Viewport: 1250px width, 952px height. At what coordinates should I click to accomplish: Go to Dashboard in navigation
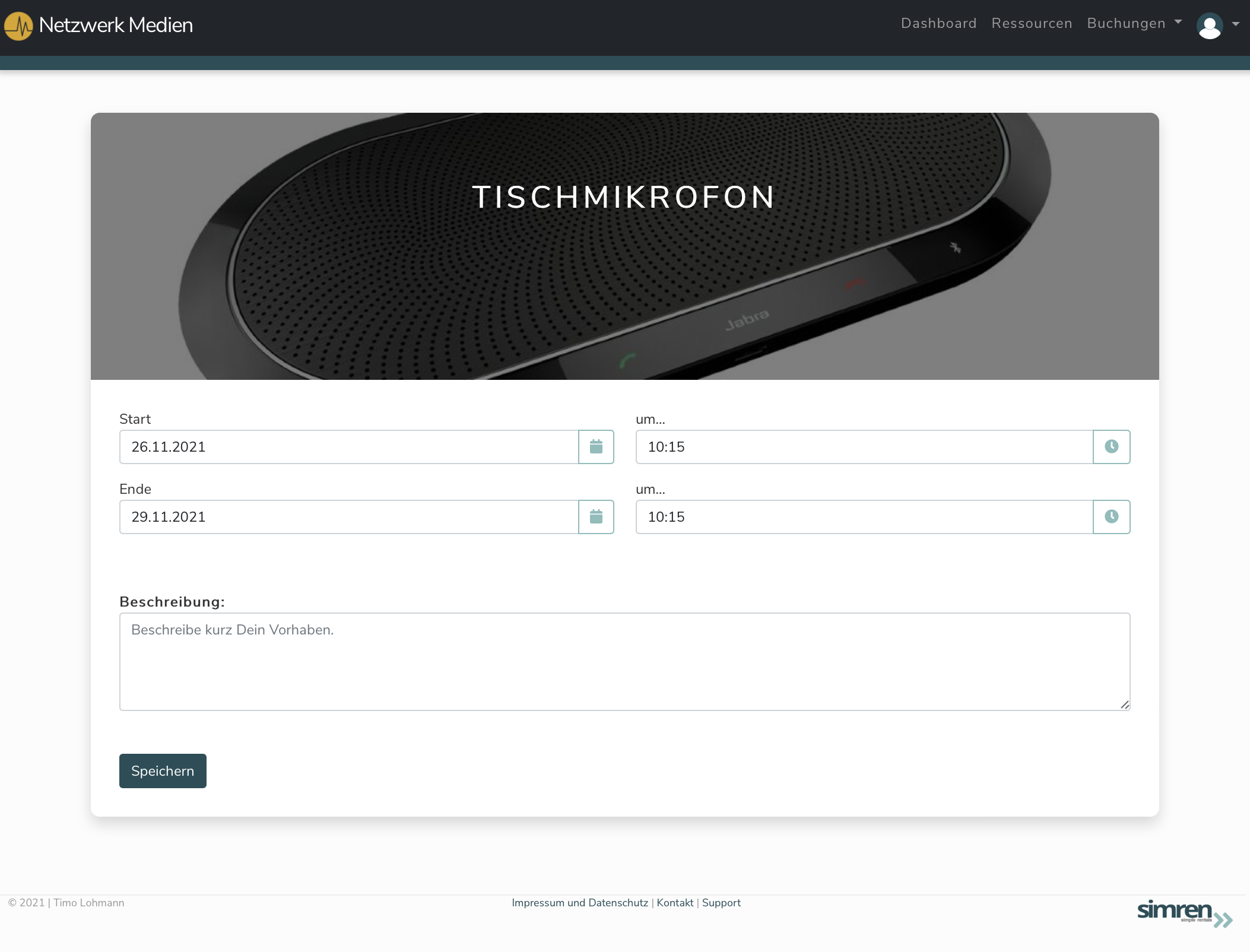[938, 23]
